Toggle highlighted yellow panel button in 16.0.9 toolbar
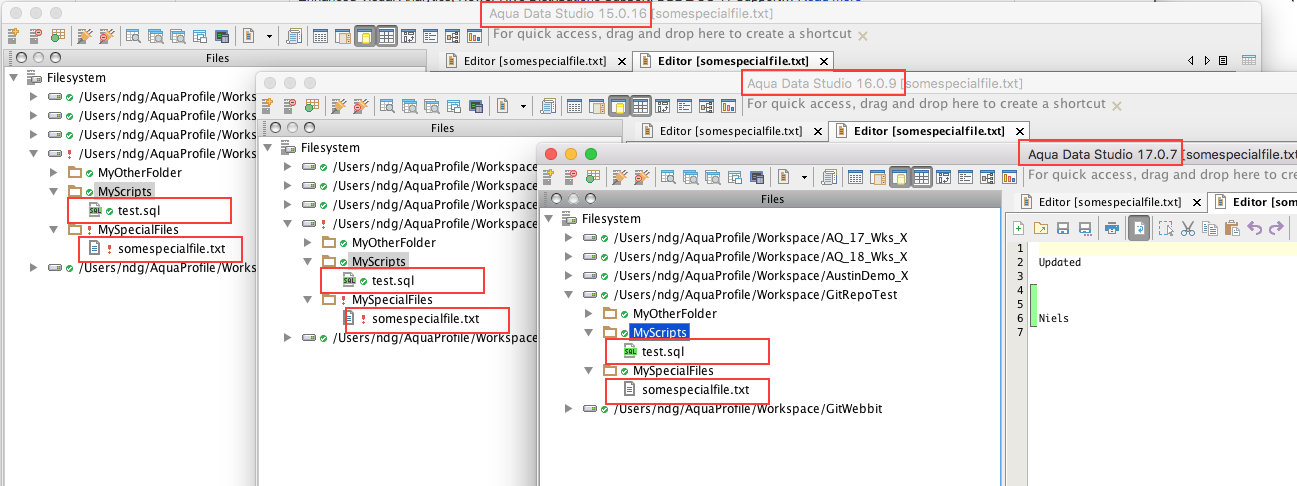The image size is (1297, 486). 620,106
